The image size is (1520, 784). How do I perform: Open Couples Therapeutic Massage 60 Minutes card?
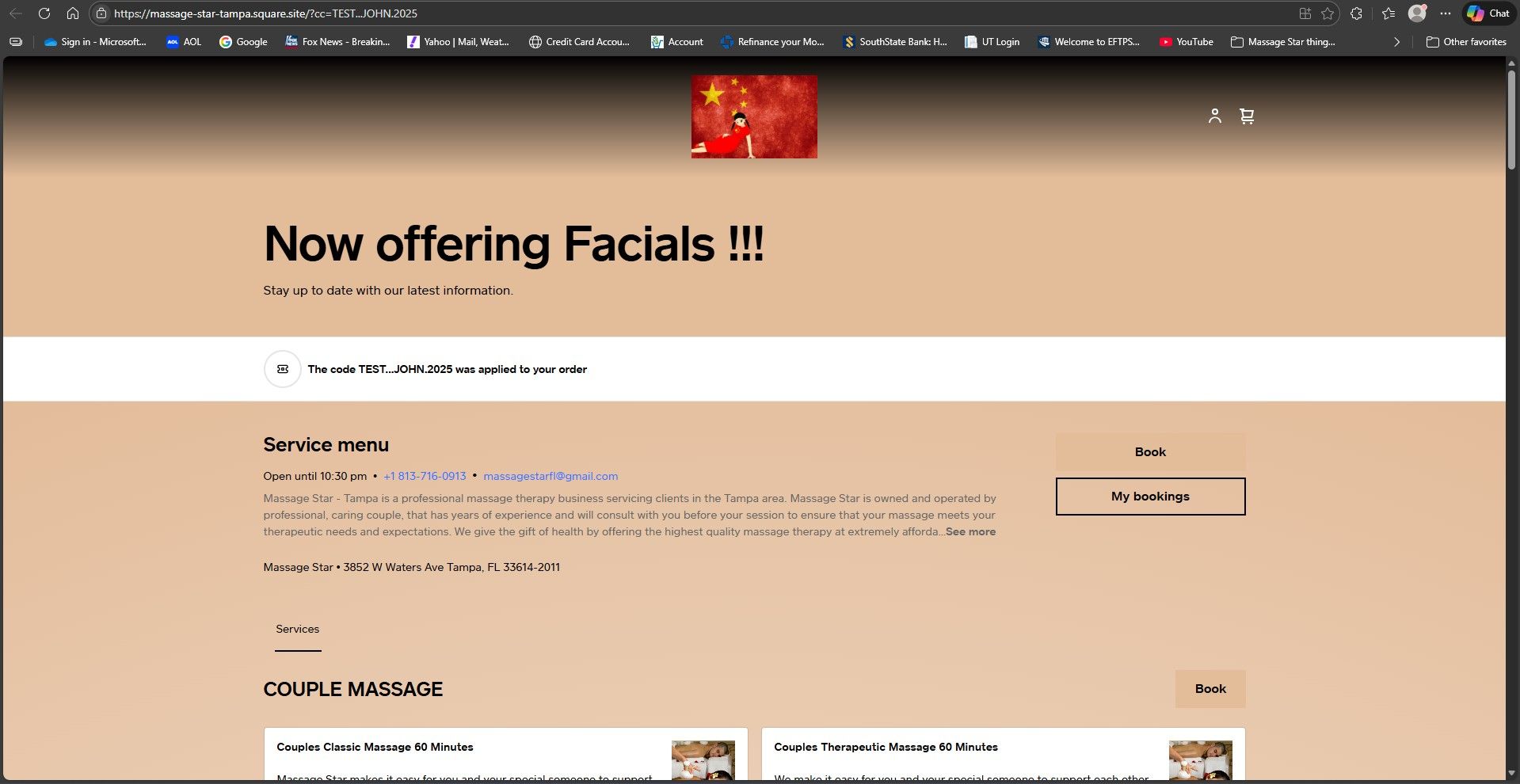pyautogui.click(x=1003, y=755)
